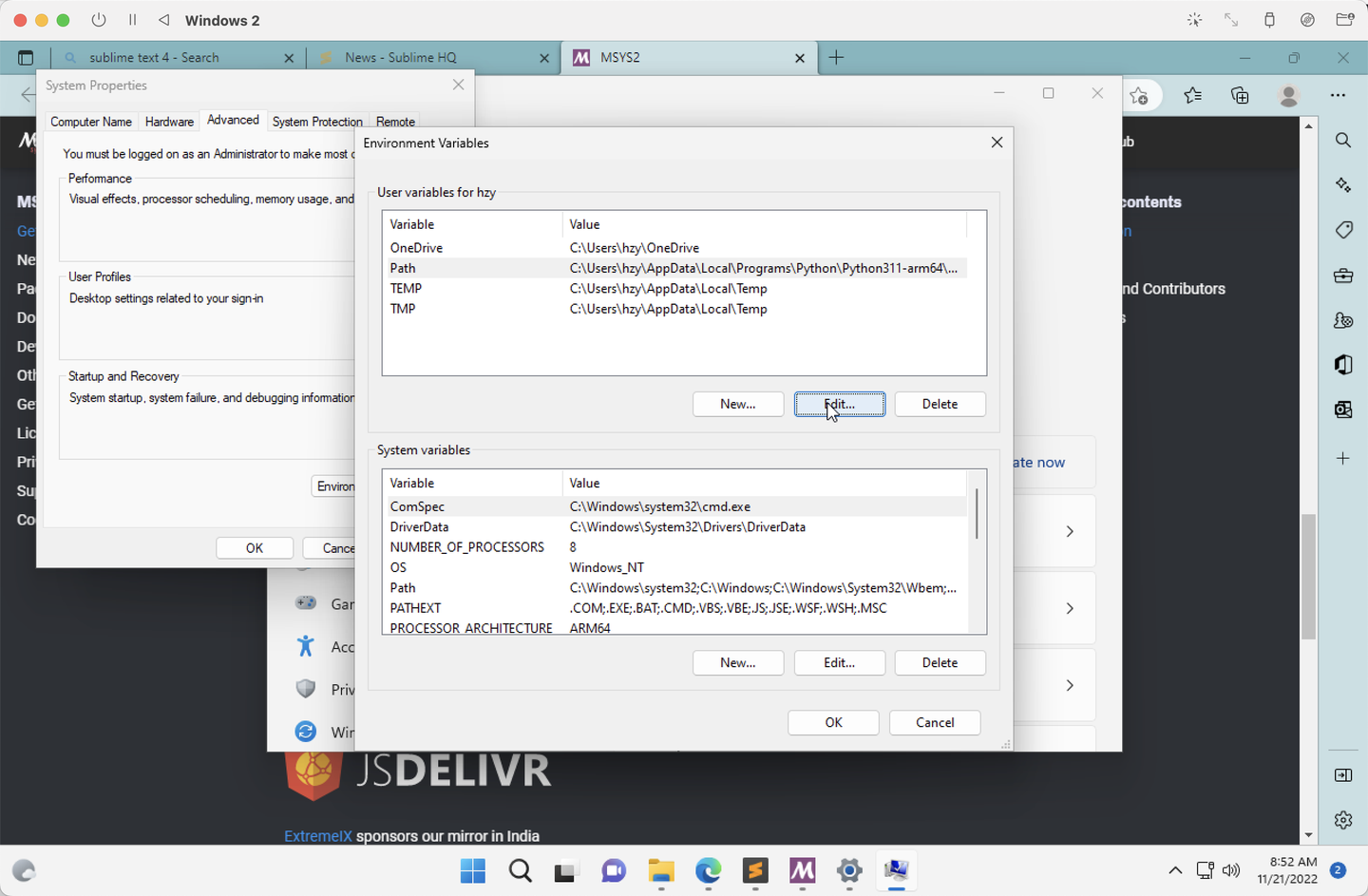Switch to the Computer Name tab

click(90, 122)
